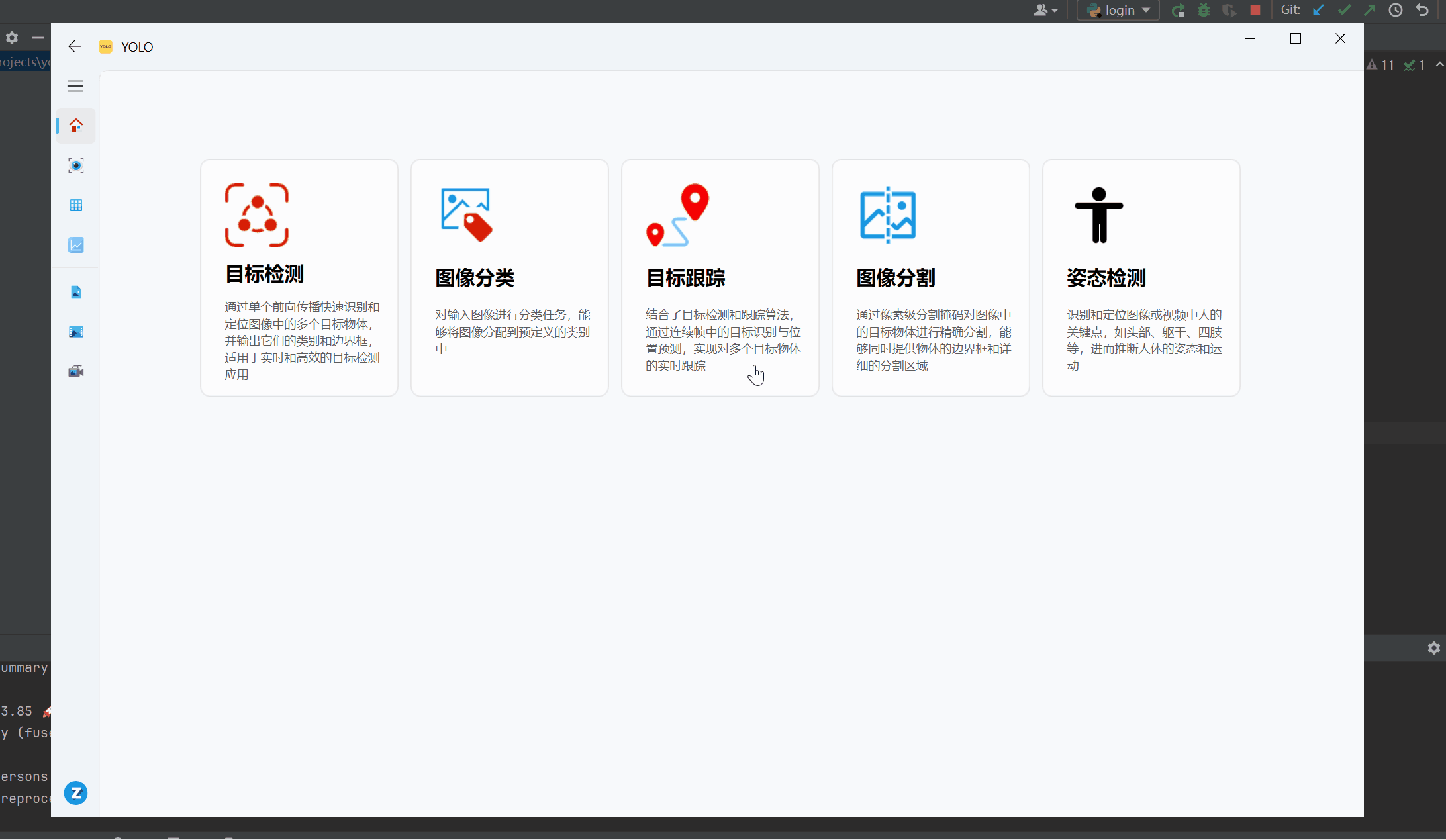Click the blue Z avatar icon
The width and height of the screenshot is (1446, 840).
[x=75, y=793]
